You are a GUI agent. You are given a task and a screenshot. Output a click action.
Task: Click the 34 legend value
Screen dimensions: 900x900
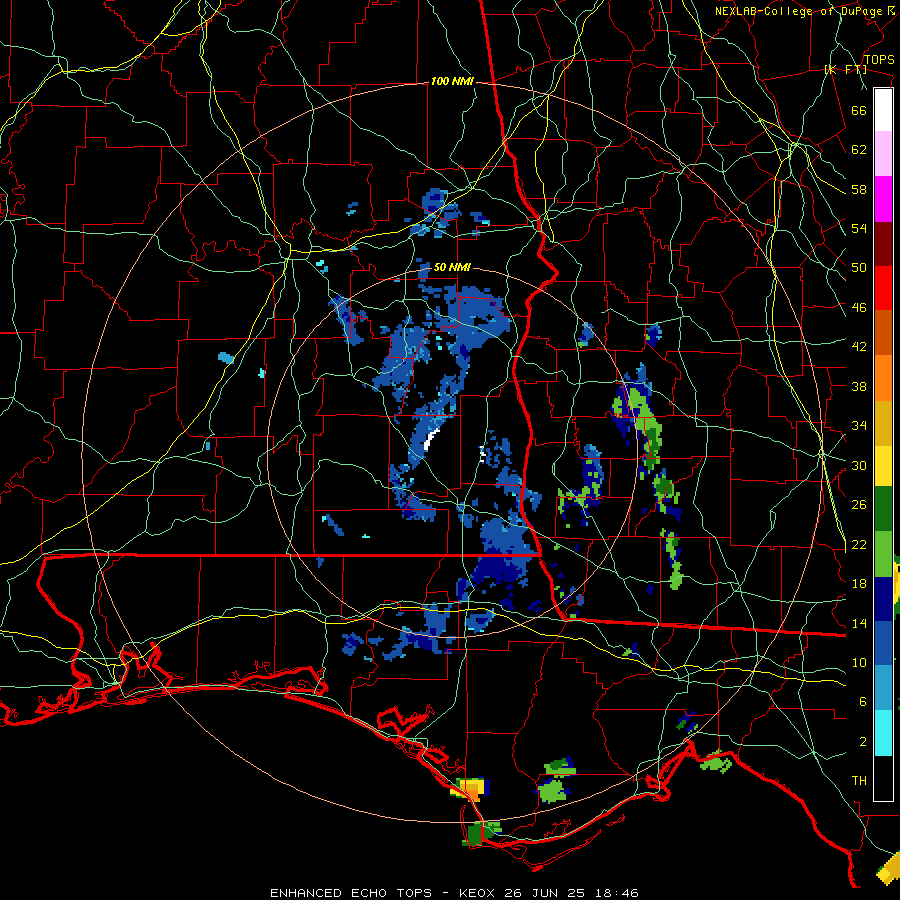coord(859,426)
